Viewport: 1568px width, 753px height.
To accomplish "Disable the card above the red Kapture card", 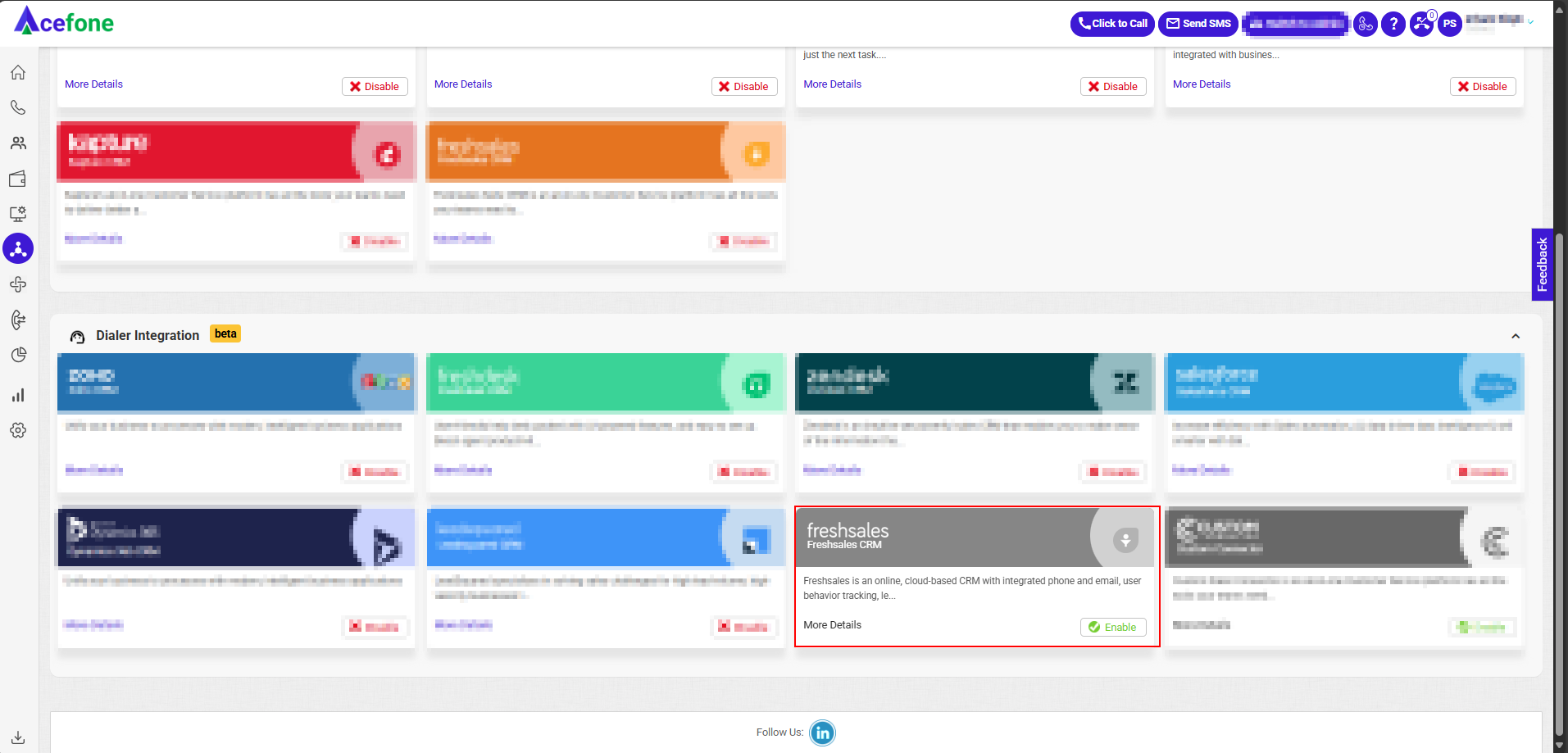I will 374,86.
